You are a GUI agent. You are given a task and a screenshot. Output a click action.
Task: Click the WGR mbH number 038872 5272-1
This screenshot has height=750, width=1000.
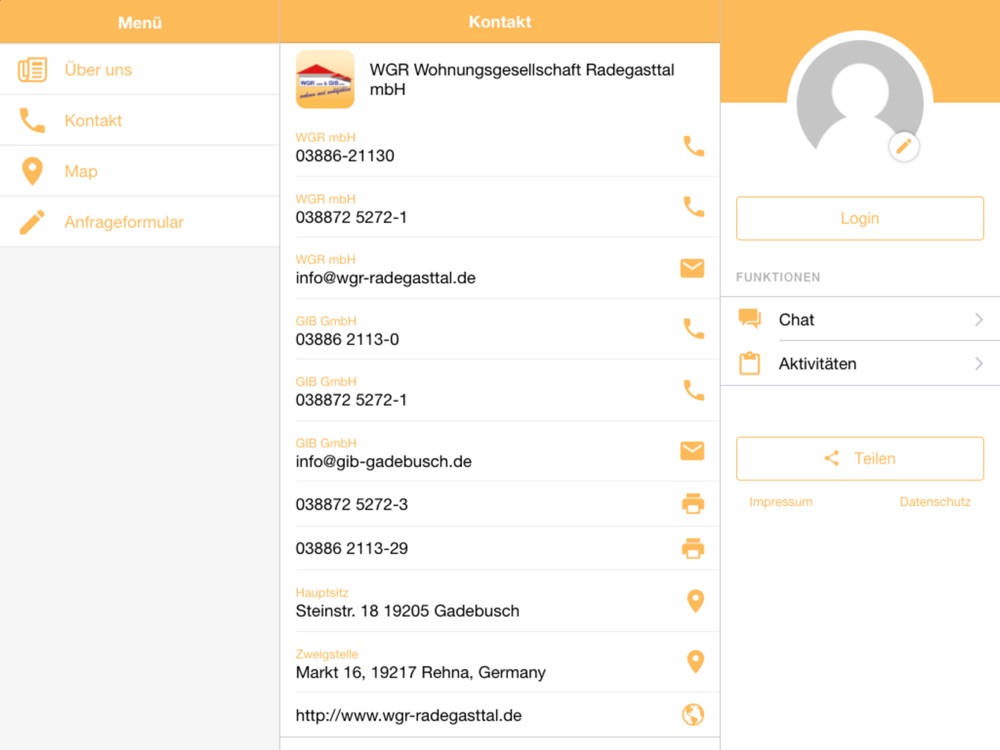click(351, 217)
